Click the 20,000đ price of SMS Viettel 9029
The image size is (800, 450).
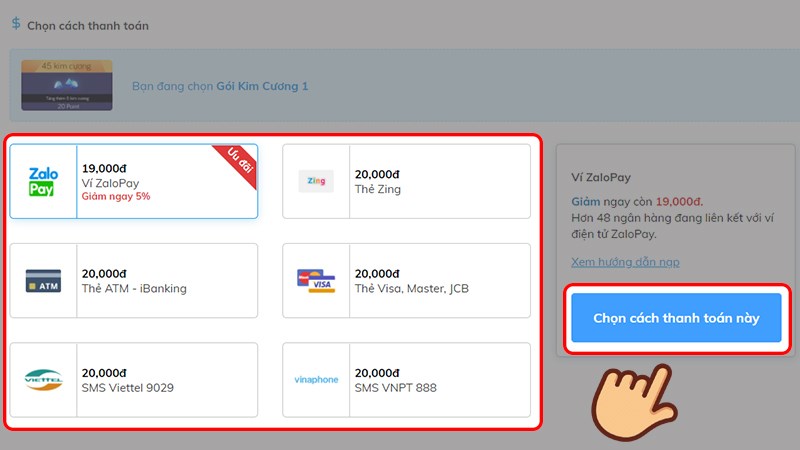(104, 373)
